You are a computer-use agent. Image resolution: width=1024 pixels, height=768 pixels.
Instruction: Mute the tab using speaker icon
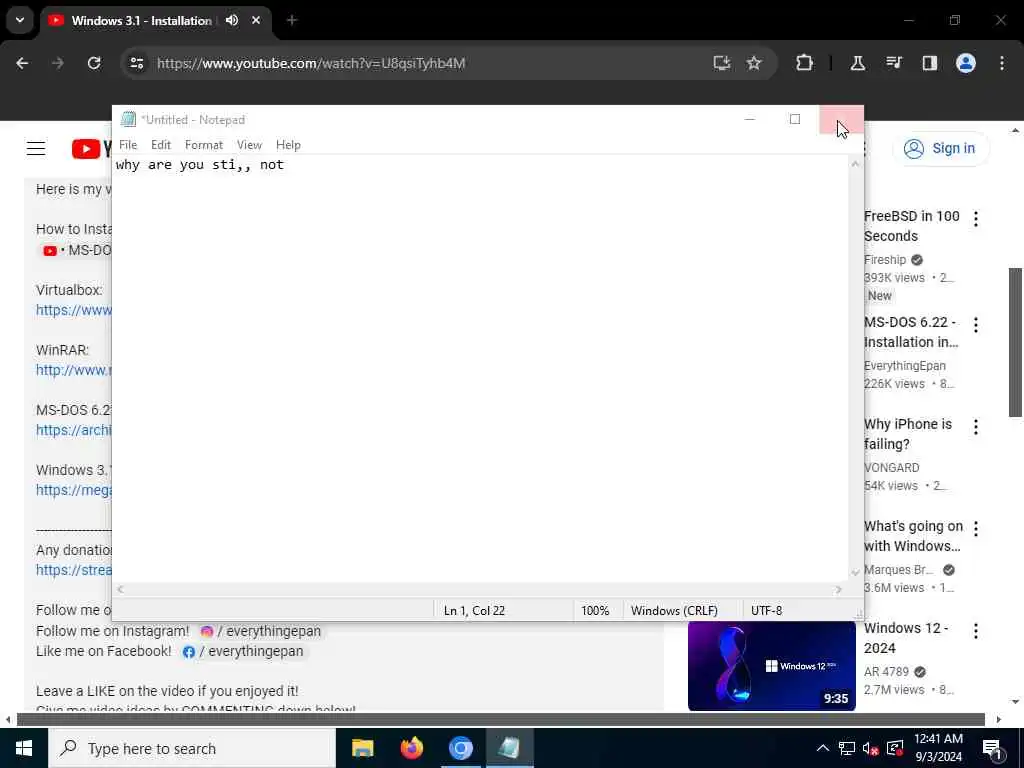pyautogui.click(x=232, y=20)
